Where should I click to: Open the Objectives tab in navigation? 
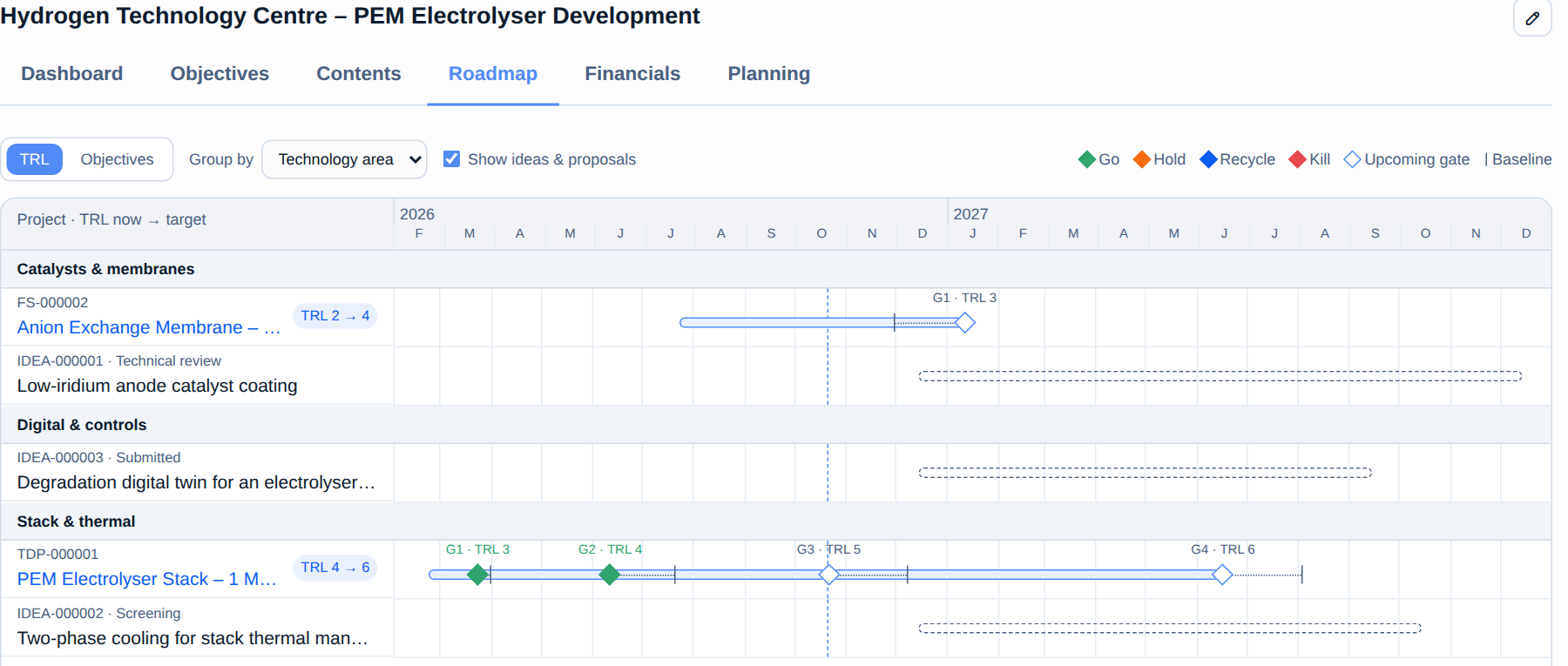(x=220, y=74)
